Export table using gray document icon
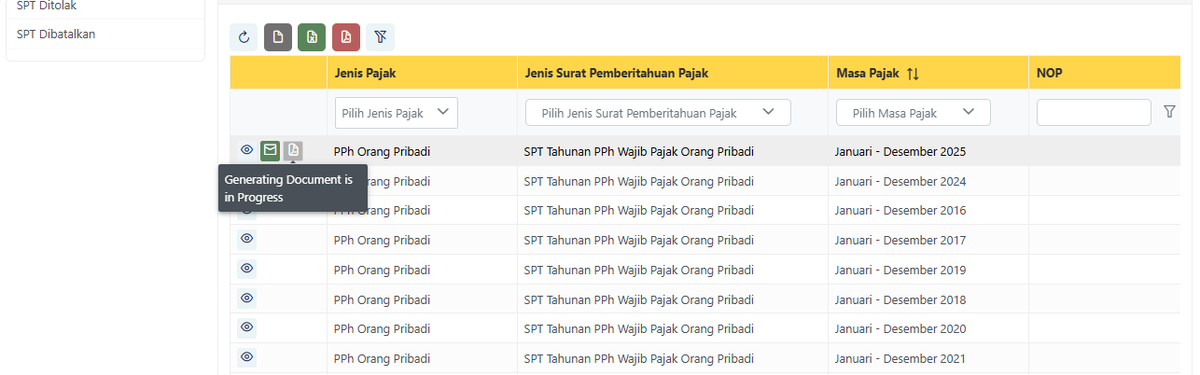This screenshot has width=1200, height=375. [278, 38]
